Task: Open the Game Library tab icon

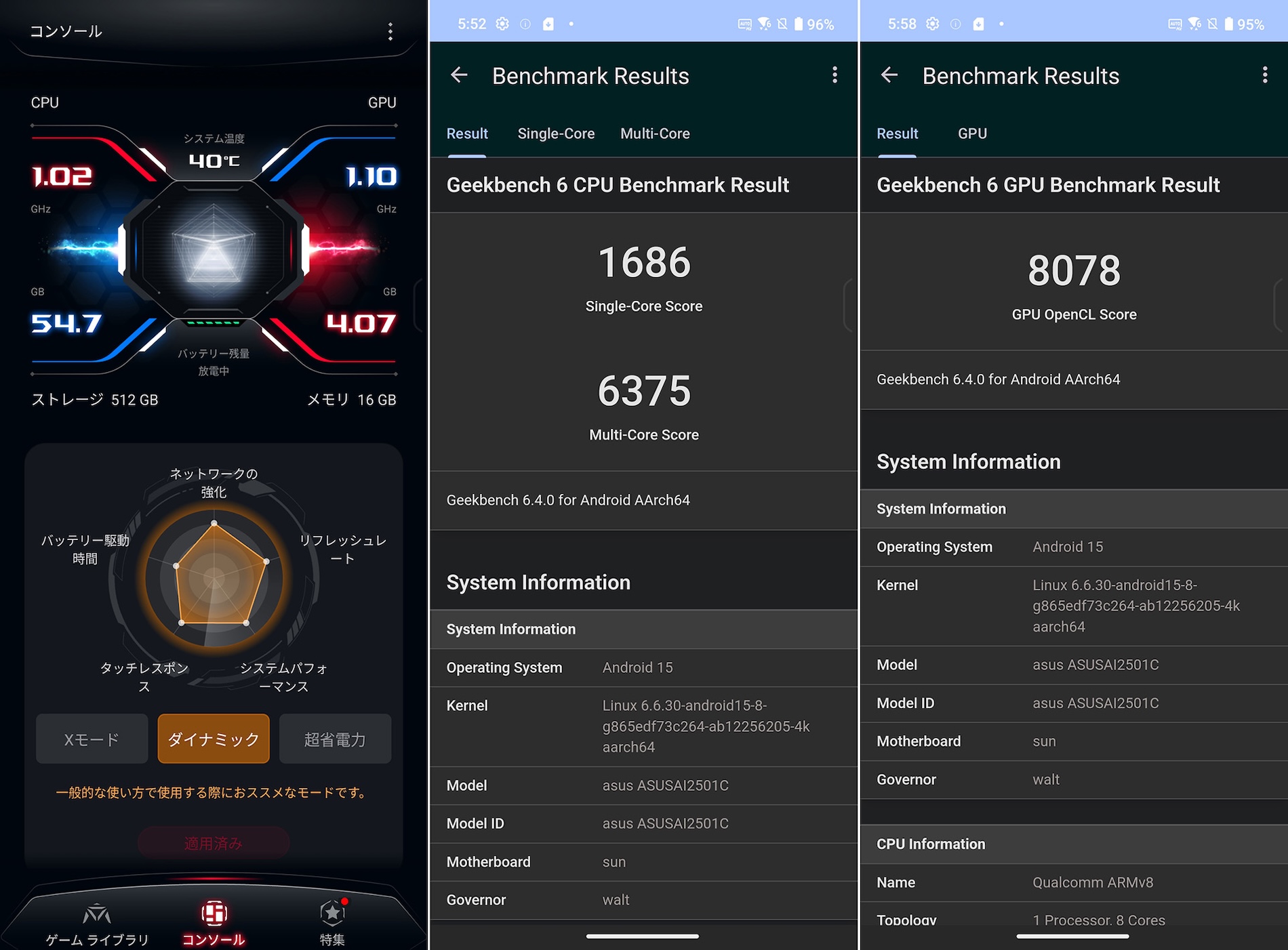Action: pyautogui.click(x=97, y=915)
